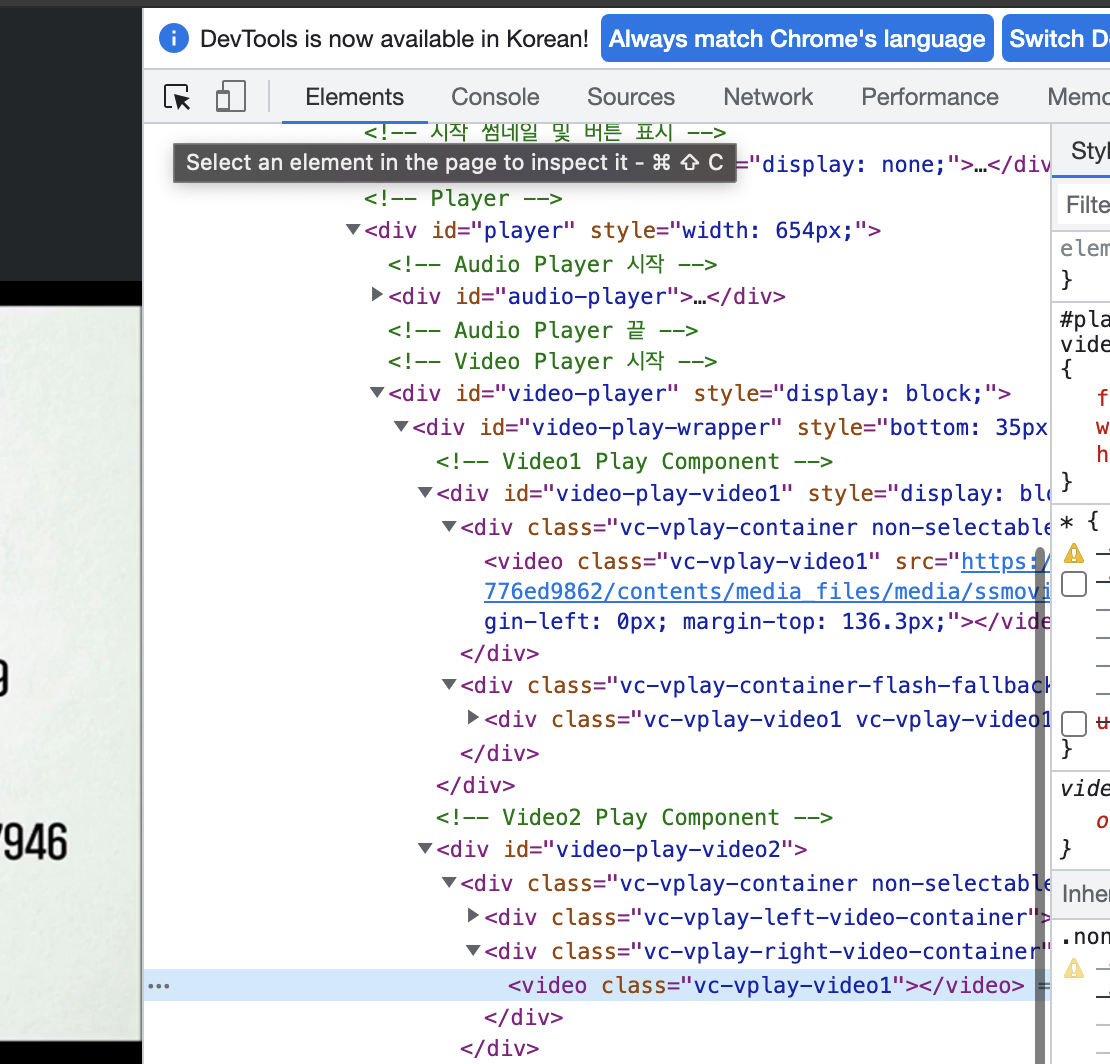The width and height of the screenshot is (1110, 1064).
Task: Click the element.style rule text
Action: coord(1084,248)
